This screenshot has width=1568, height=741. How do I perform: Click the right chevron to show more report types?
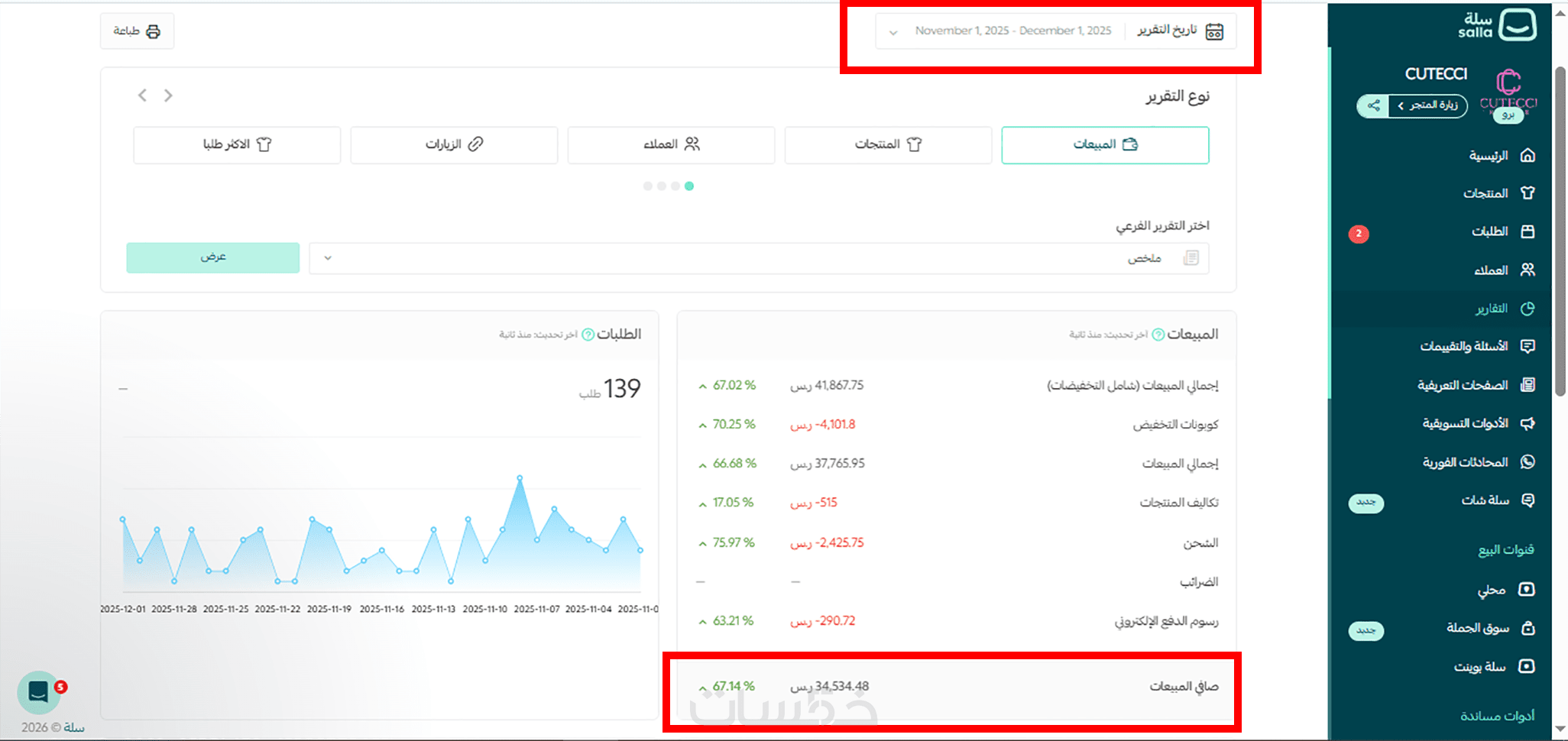pyautogui.click(x=168, y=95)
